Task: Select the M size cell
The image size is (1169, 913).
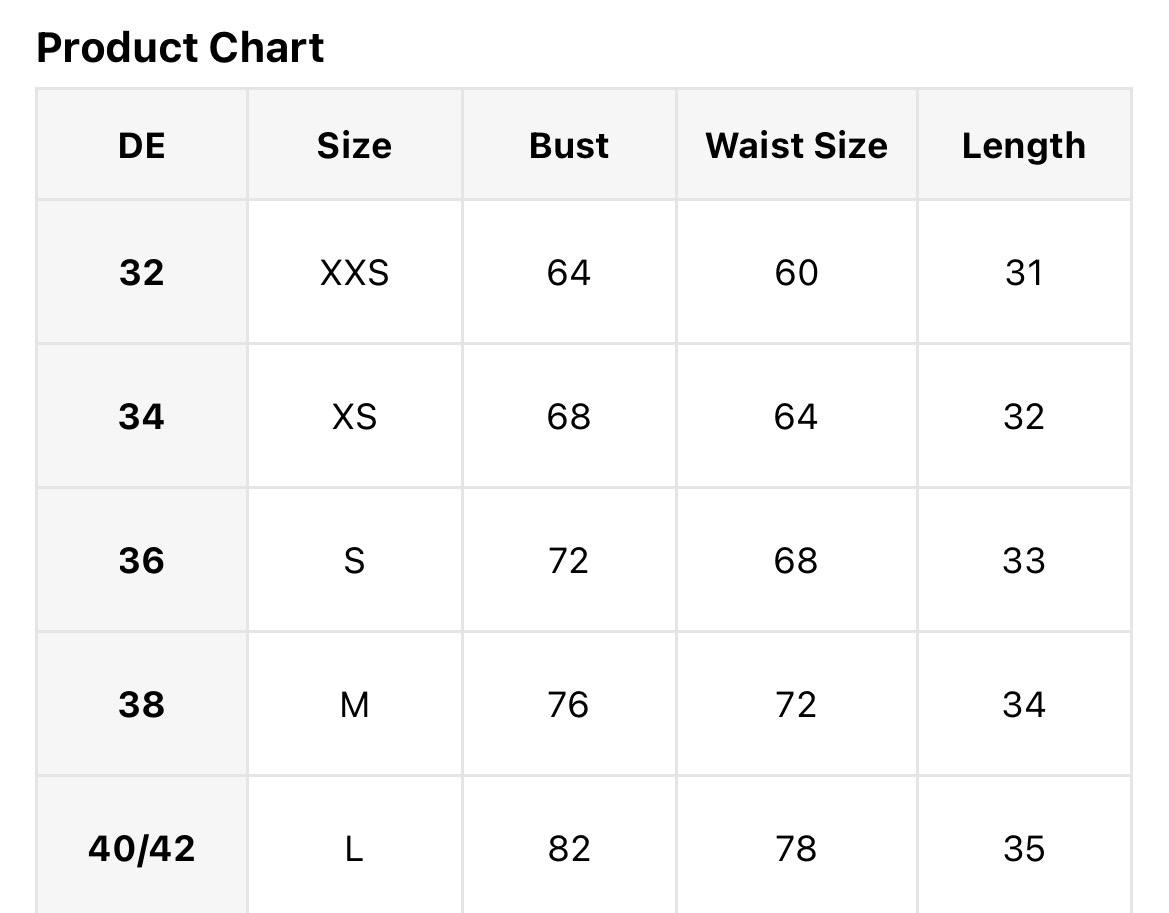Action: tap(354, 704)
